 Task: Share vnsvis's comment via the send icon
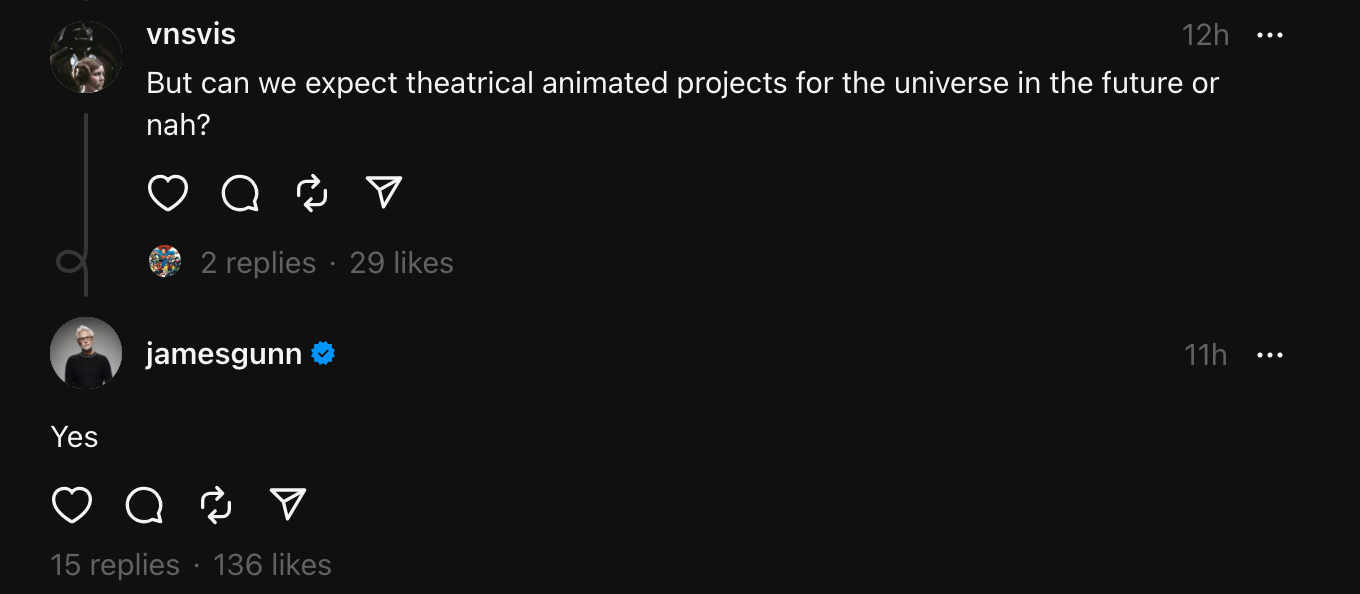(x=384, y=192)
